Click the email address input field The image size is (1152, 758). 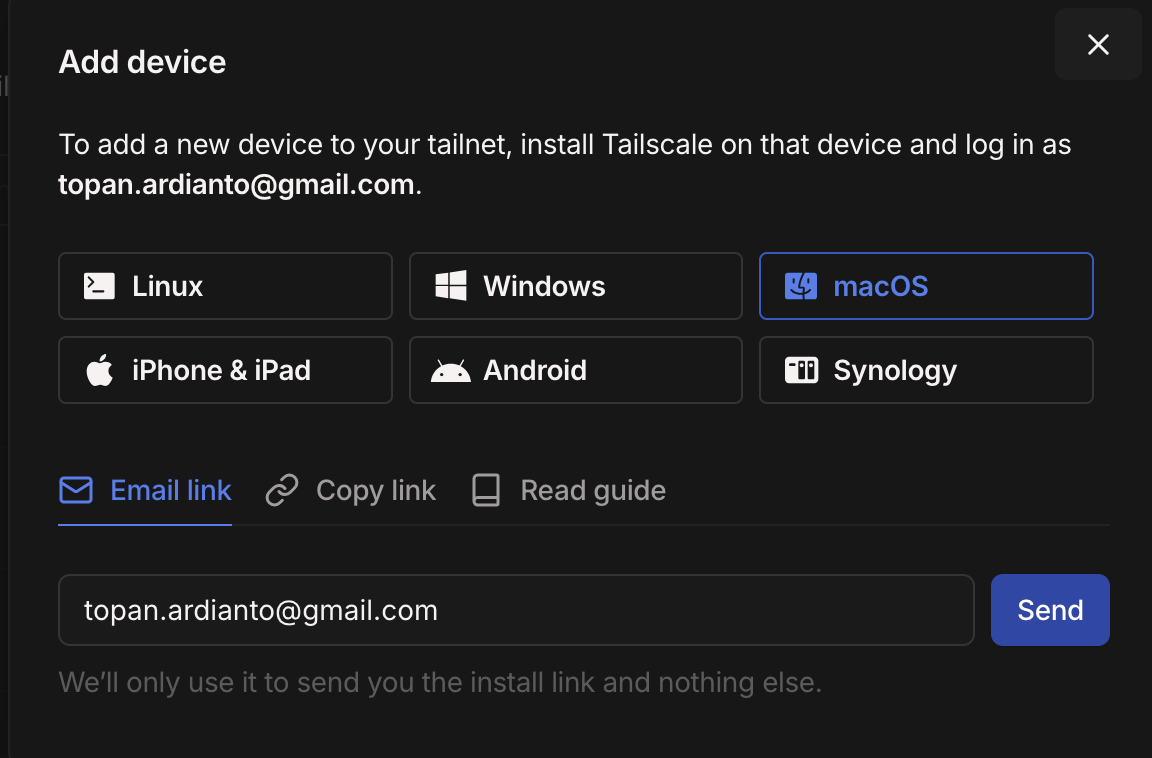[516, 610]
